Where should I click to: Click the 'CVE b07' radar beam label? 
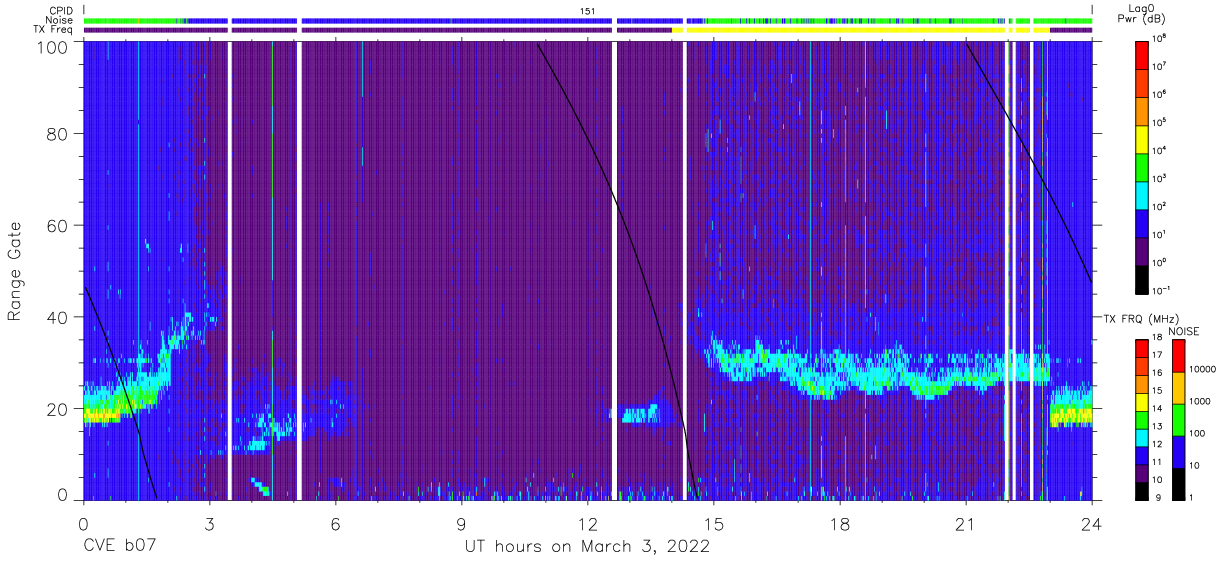[120, 547]
